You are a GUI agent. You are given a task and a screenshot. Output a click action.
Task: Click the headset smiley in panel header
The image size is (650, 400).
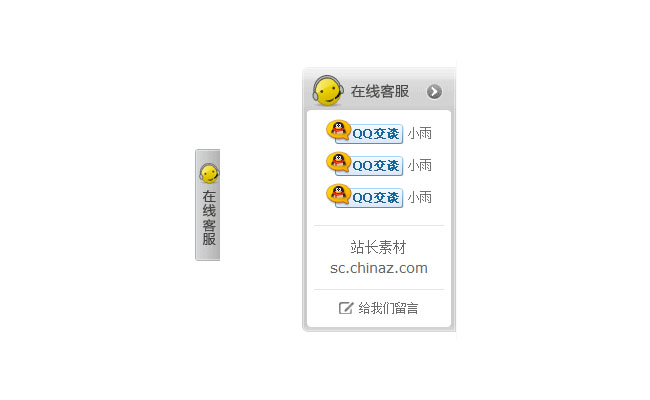[x=327, y=90]
